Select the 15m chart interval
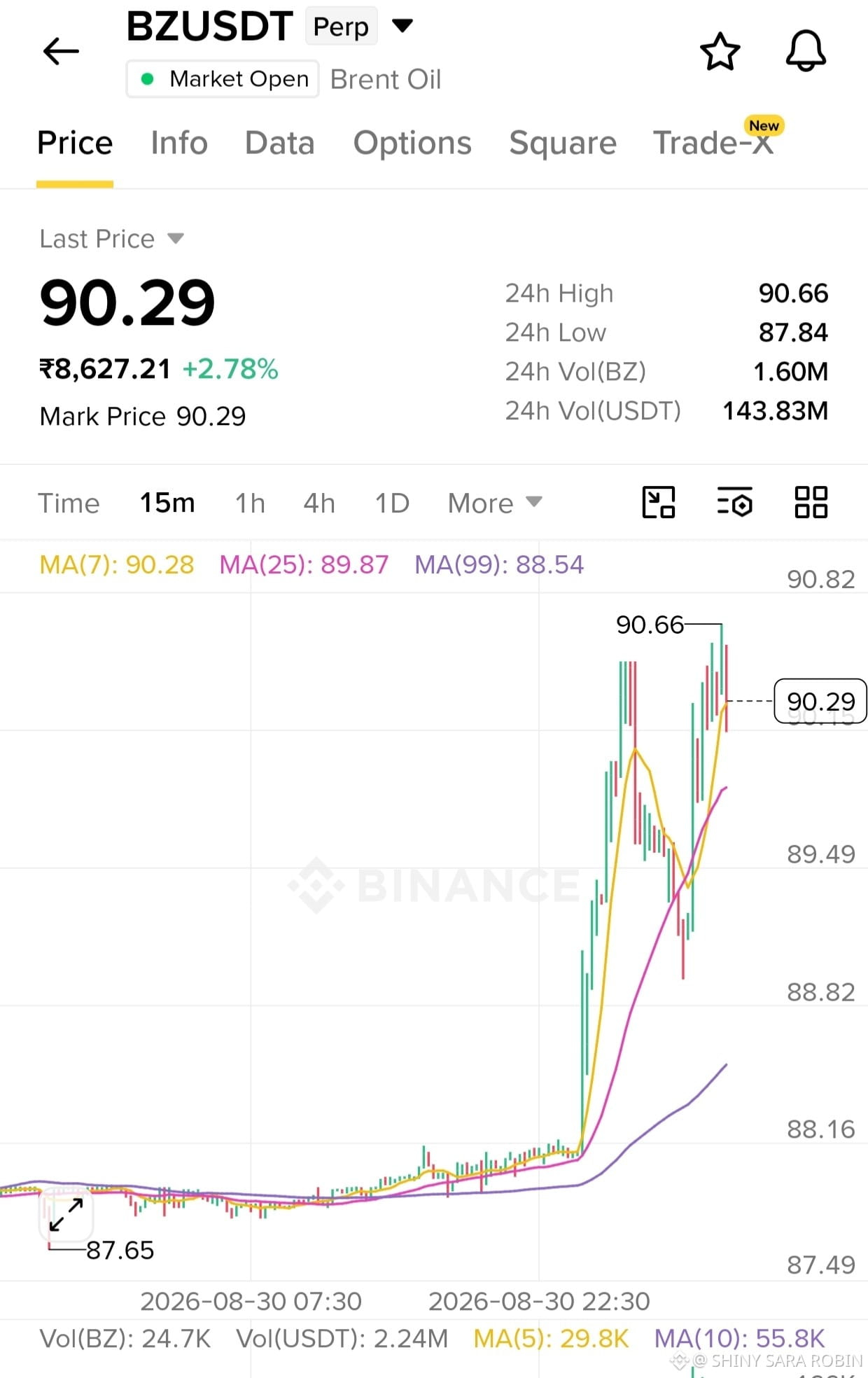Viewport: 868px width, 1378px height. pyautogui.click(x=167, y=503)
